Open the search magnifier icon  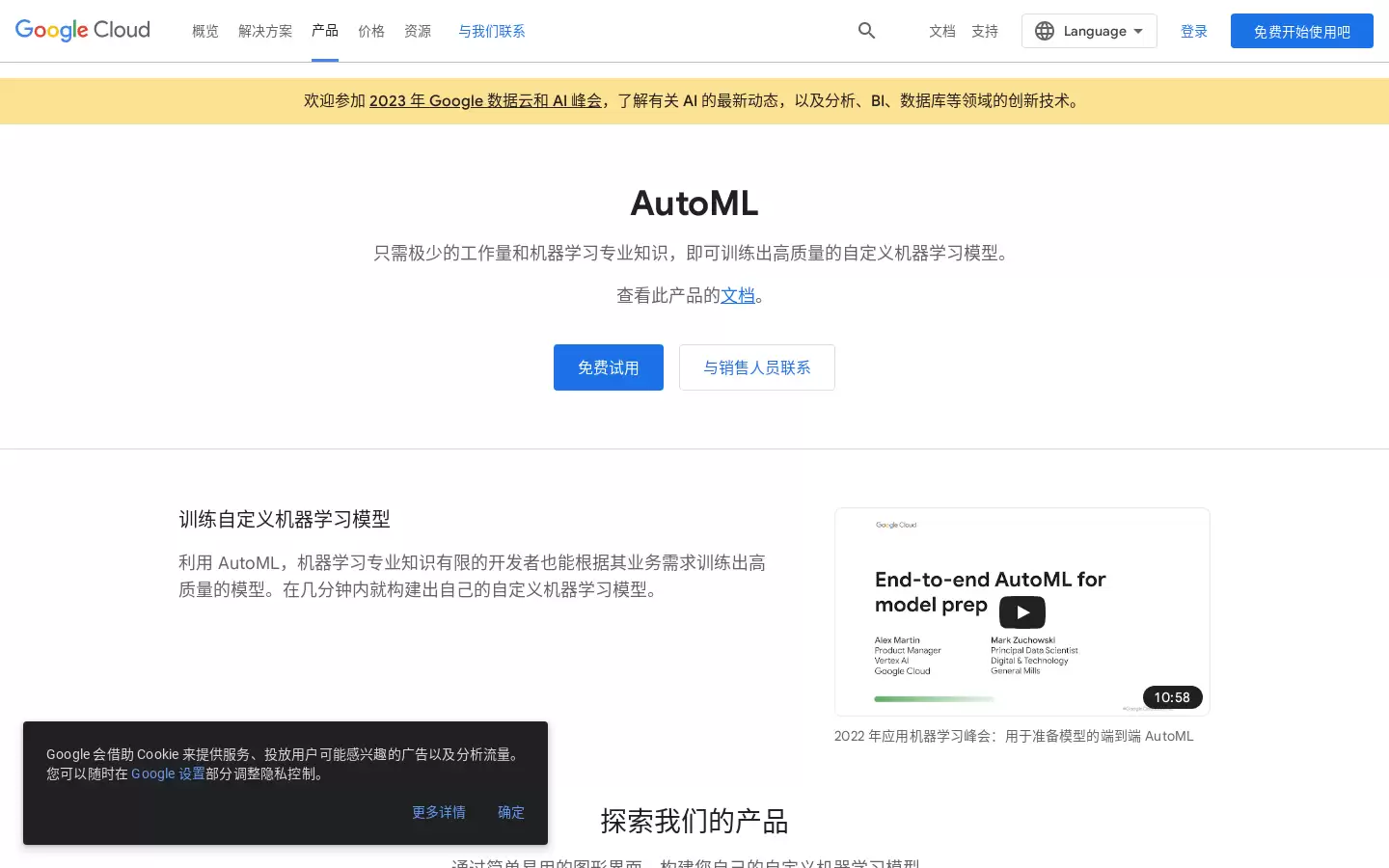866,31
